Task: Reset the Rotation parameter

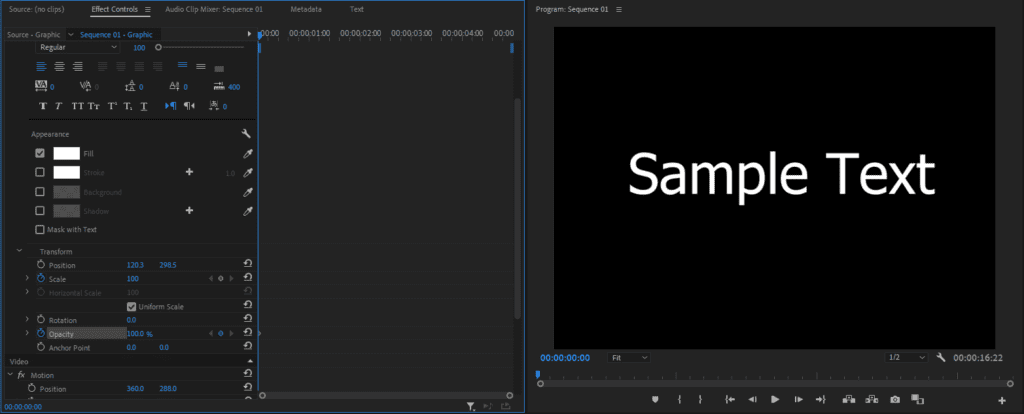Action: tap(247, 320)
